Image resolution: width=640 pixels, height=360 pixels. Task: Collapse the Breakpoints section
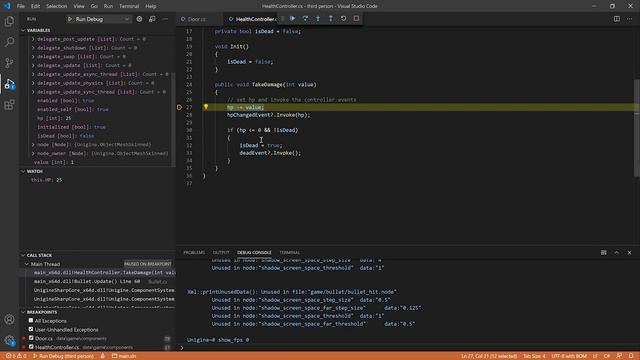click(x=23, y=312)
